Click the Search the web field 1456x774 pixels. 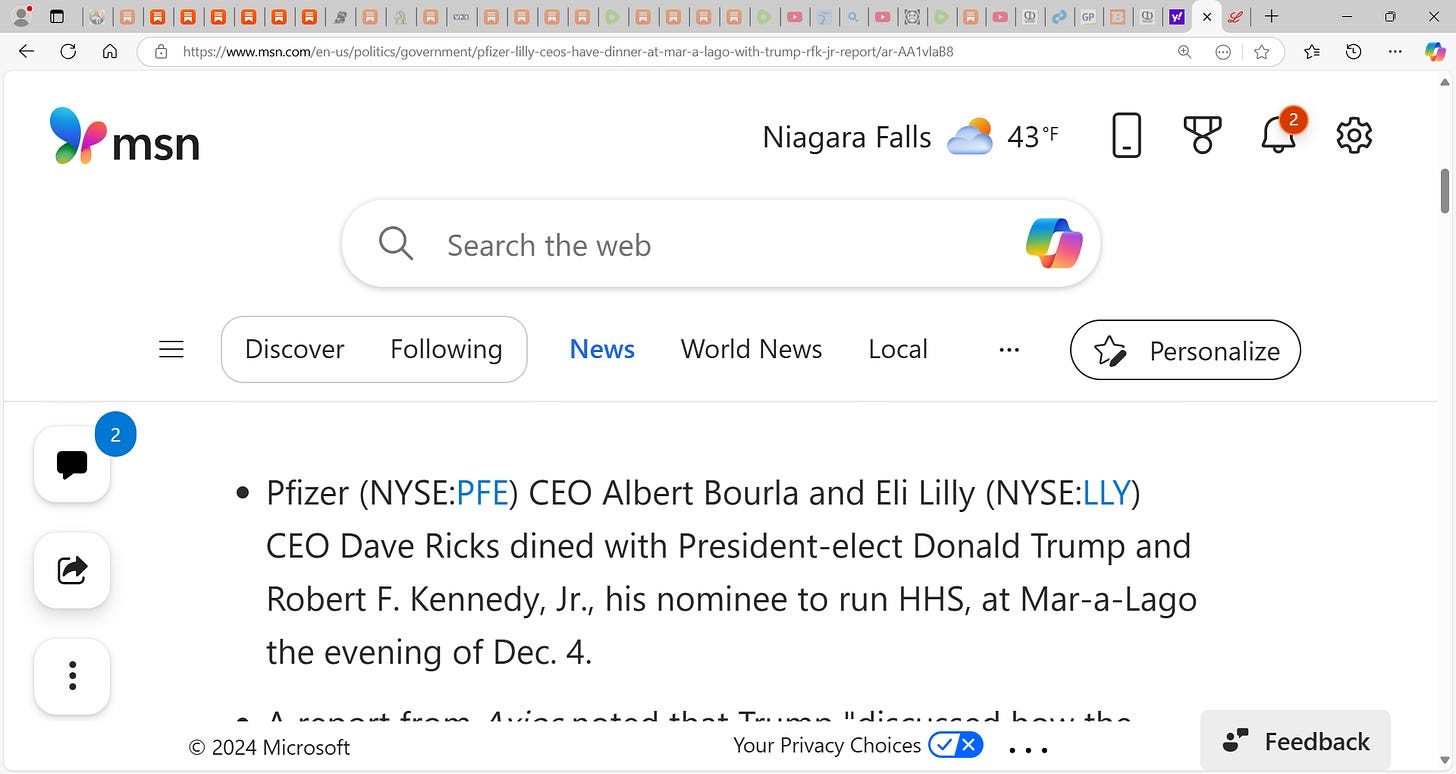[720, 245]
